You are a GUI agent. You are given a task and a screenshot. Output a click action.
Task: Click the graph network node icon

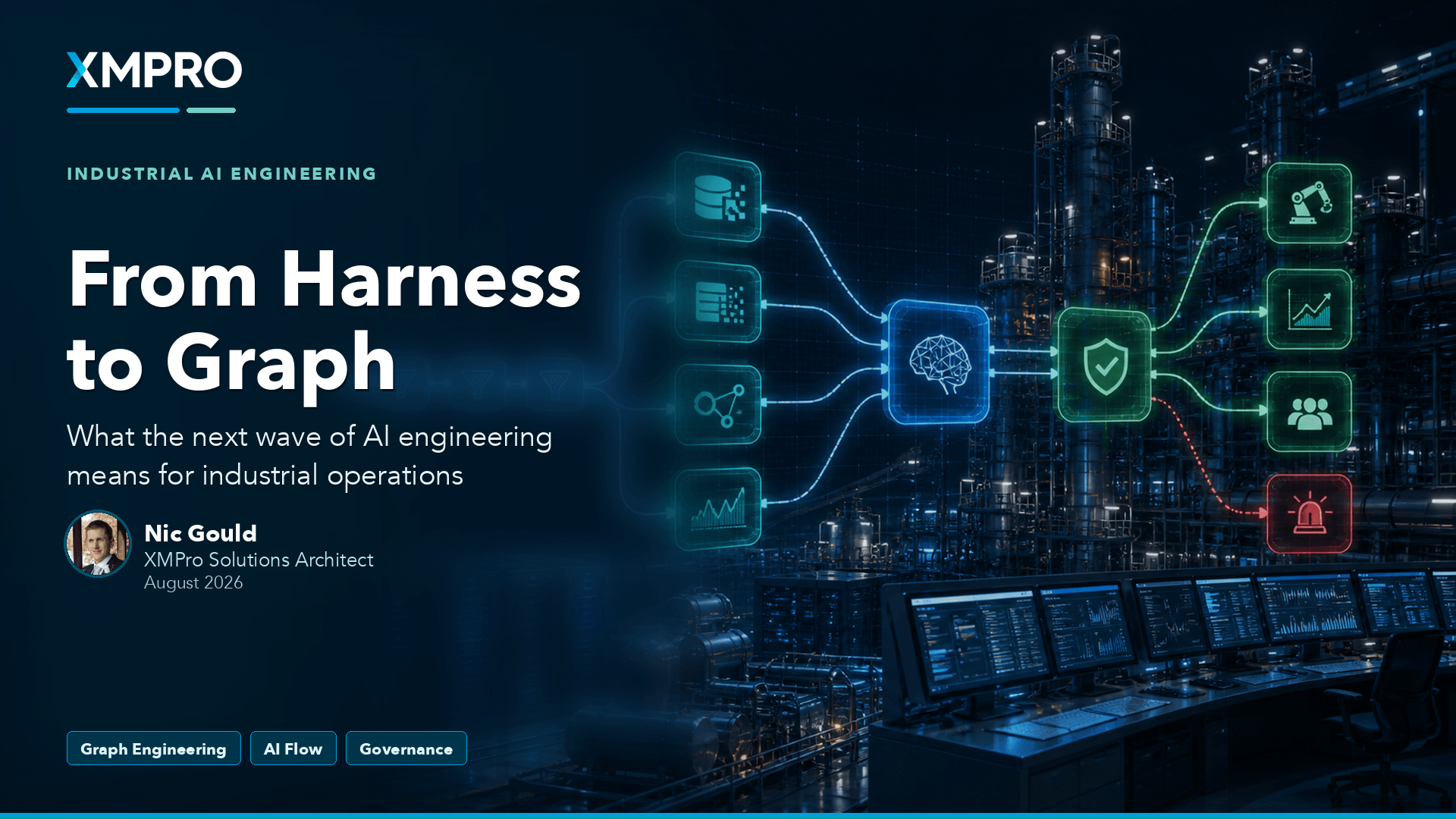coord(718,405)
